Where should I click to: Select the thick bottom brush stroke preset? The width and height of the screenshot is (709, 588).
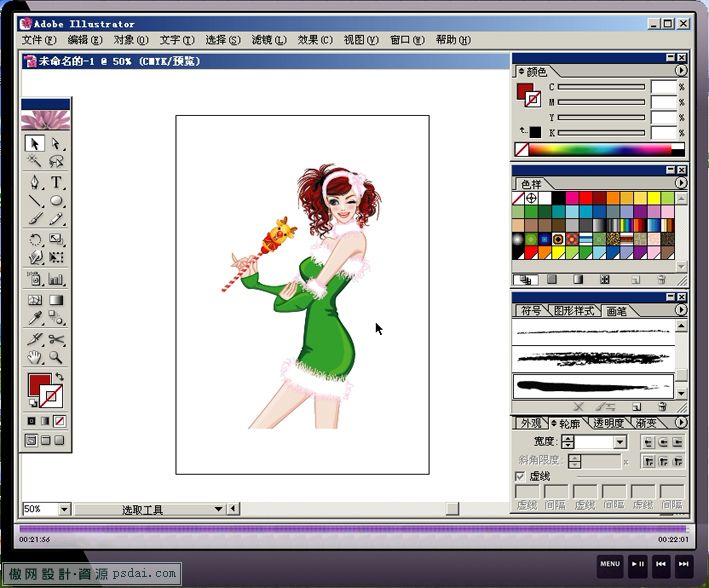coord(593,386)
